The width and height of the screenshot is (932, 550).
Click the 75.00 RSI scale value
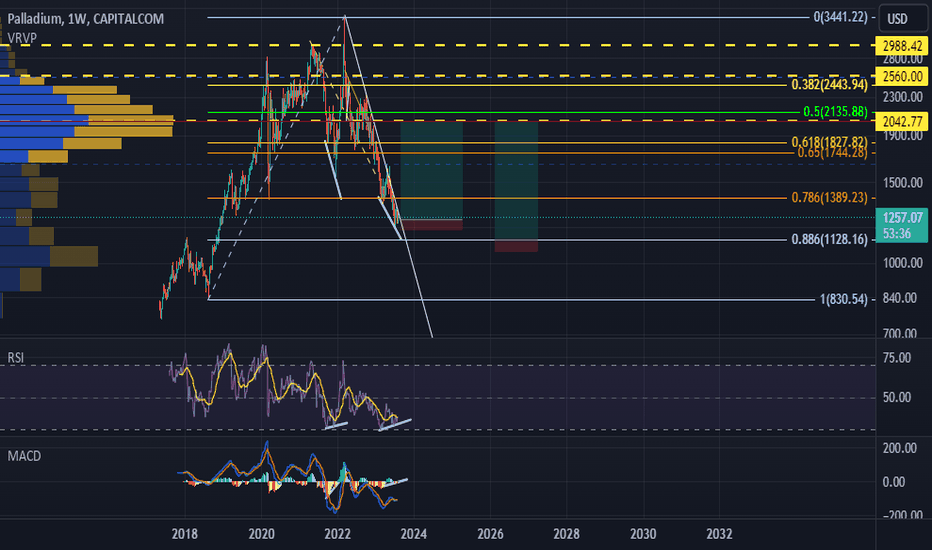pos(897,357)
